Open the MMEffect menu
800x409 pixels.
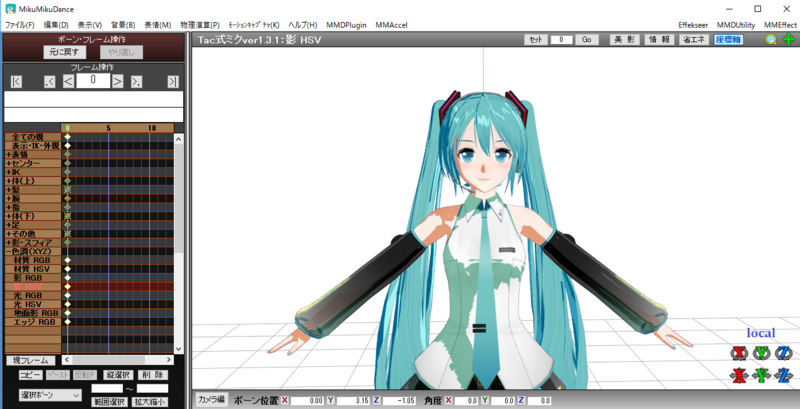point(780,25)
